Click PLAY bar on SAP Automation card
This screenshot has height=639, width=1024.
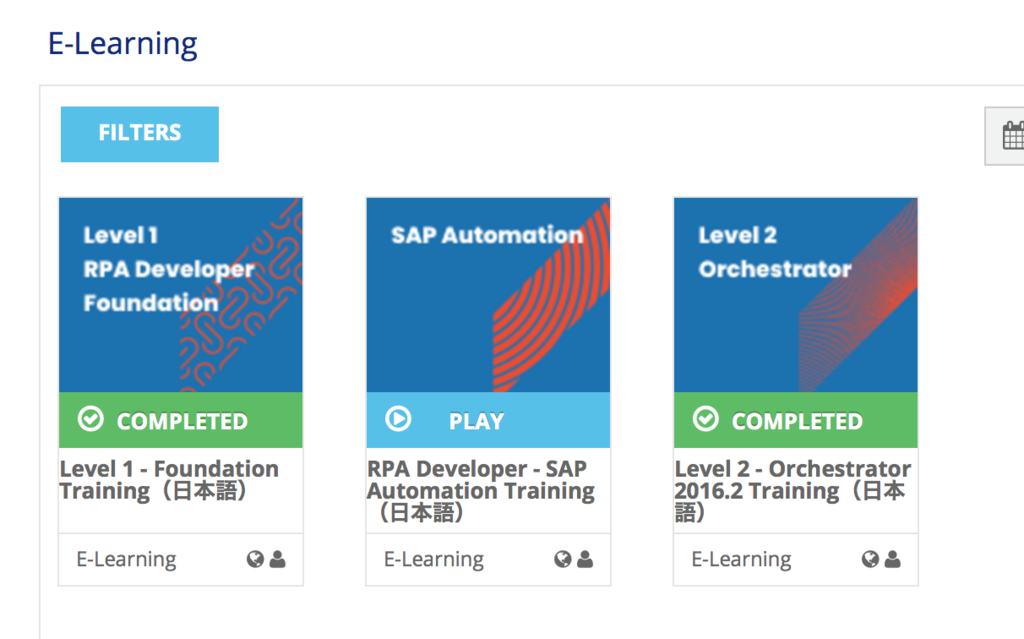(488, 420)
